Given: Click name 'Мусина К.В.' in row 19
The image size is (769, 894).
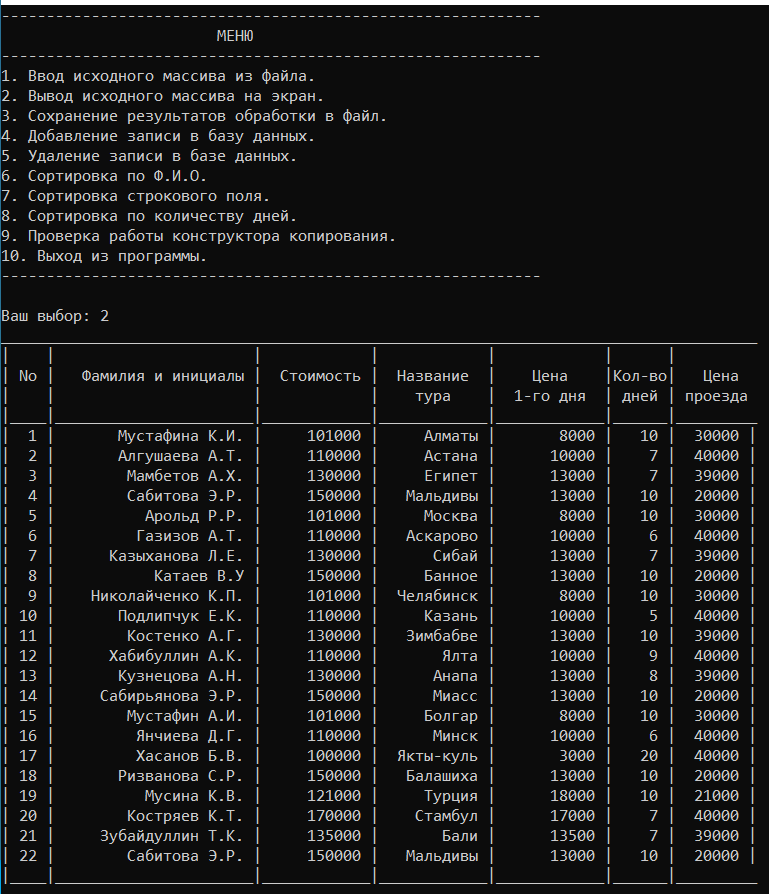Looking at the screenshot, I should [194, 795].
